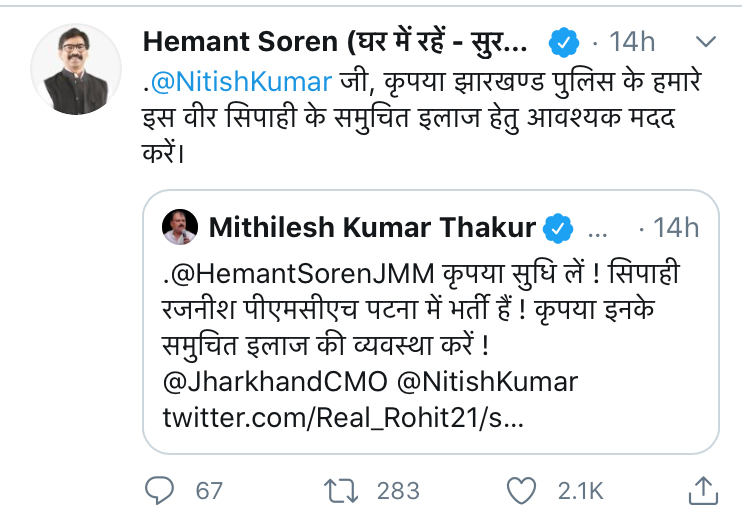Click Mithilesh Kumar Thakur's small avatar
742x518 pixels.
coord(179,227)
